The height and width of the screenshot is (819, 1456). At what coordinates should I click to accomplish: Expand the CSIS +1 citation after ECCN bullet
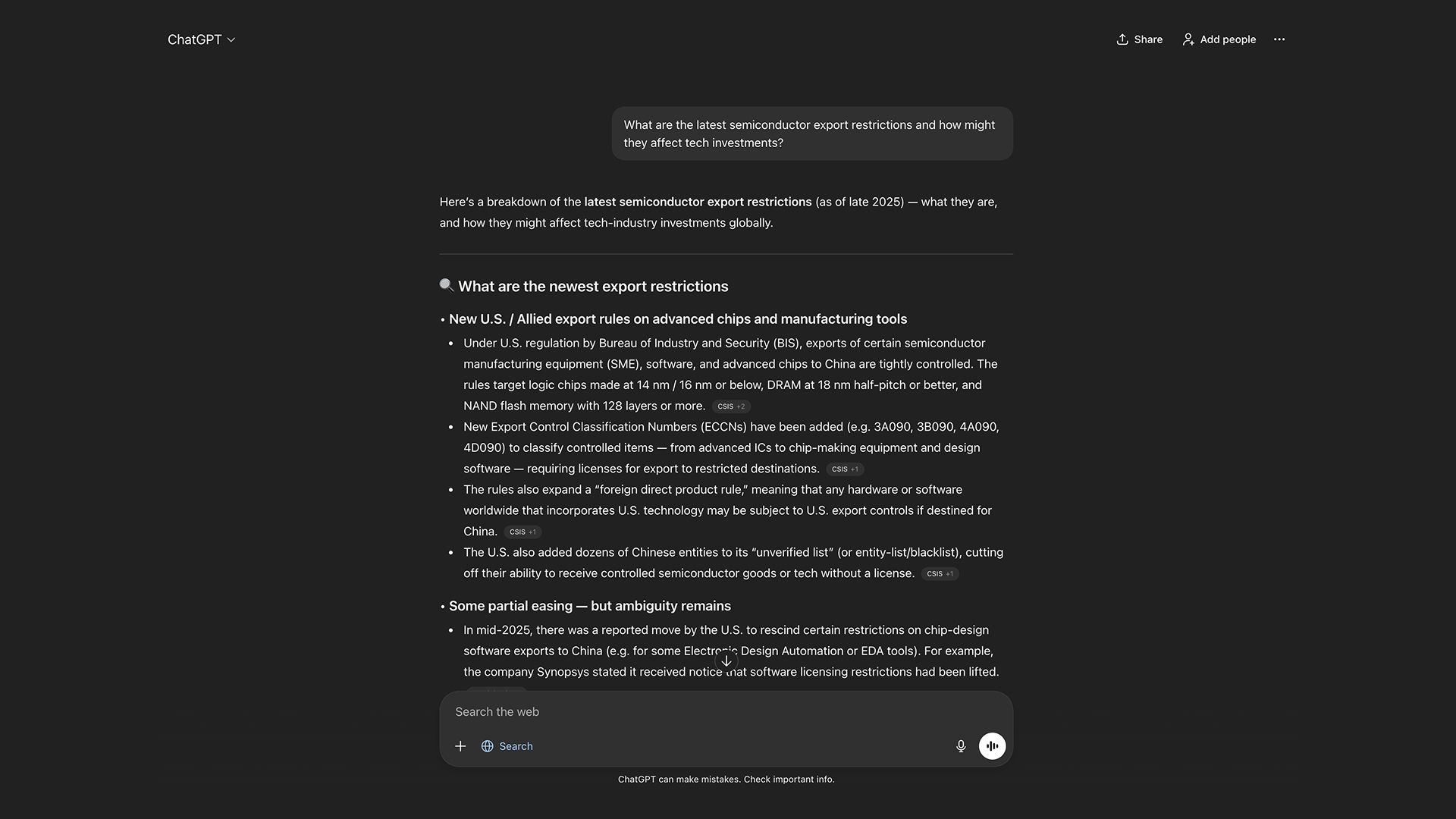tap(845, 469)
